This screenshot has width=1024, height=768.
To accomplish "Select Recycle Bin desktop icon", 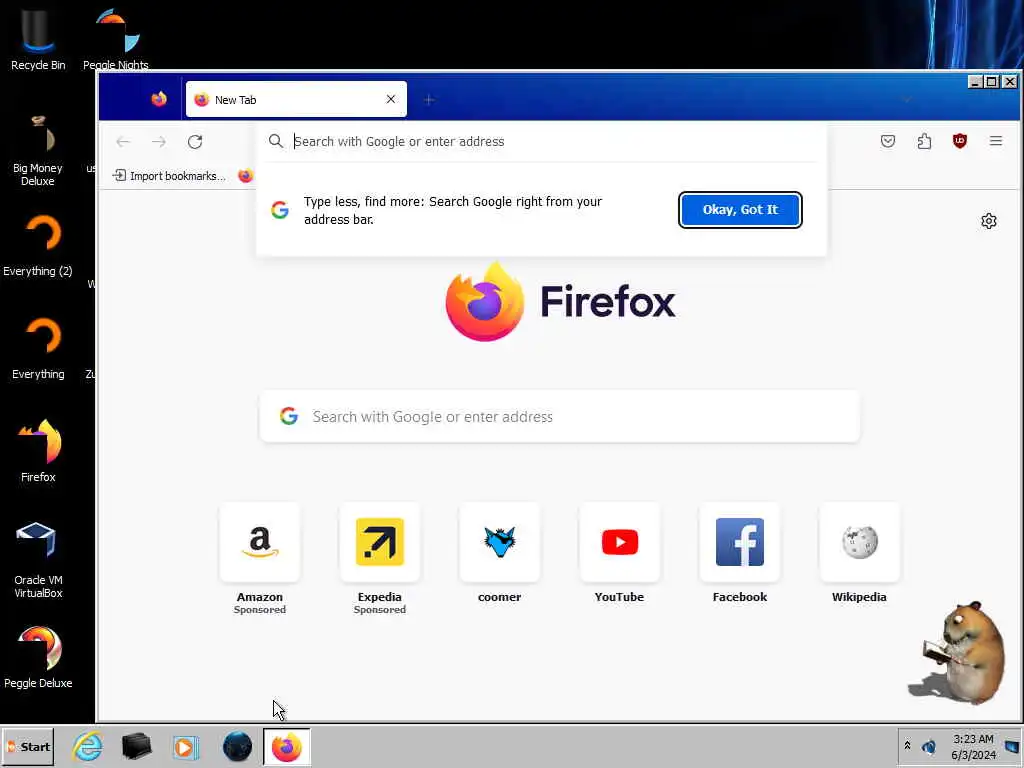I will click(x=38, y=38).
